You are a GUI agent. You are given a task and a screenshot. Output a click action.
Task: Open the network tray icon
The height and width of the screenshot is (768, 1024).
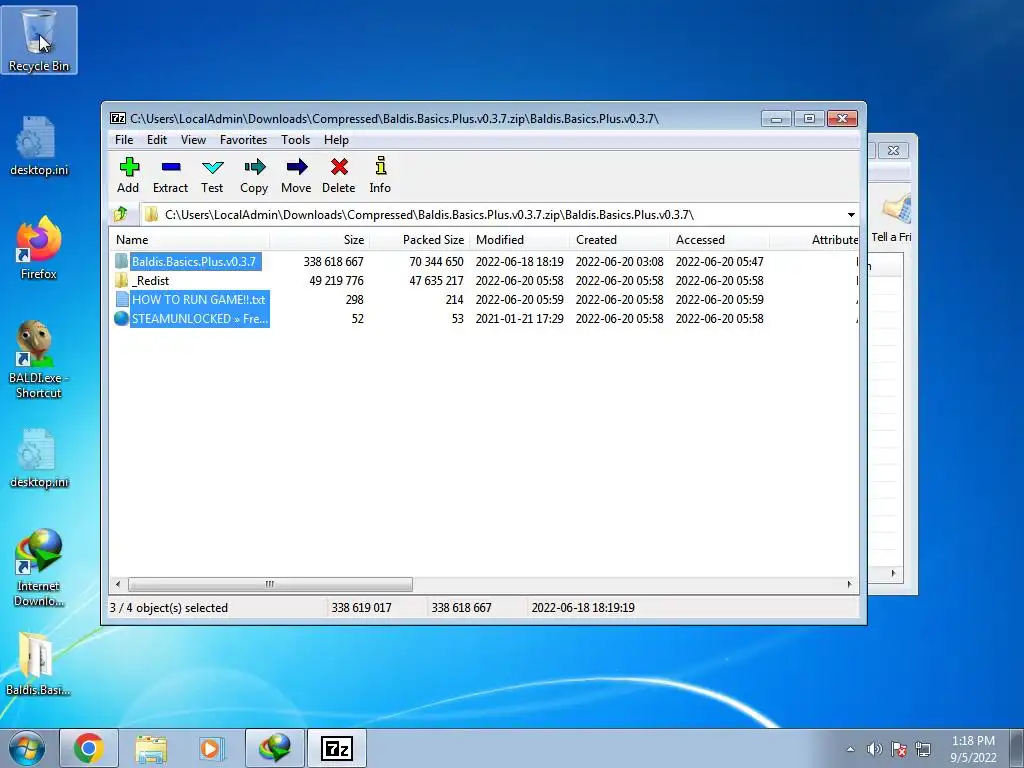(x=923, y=749)
